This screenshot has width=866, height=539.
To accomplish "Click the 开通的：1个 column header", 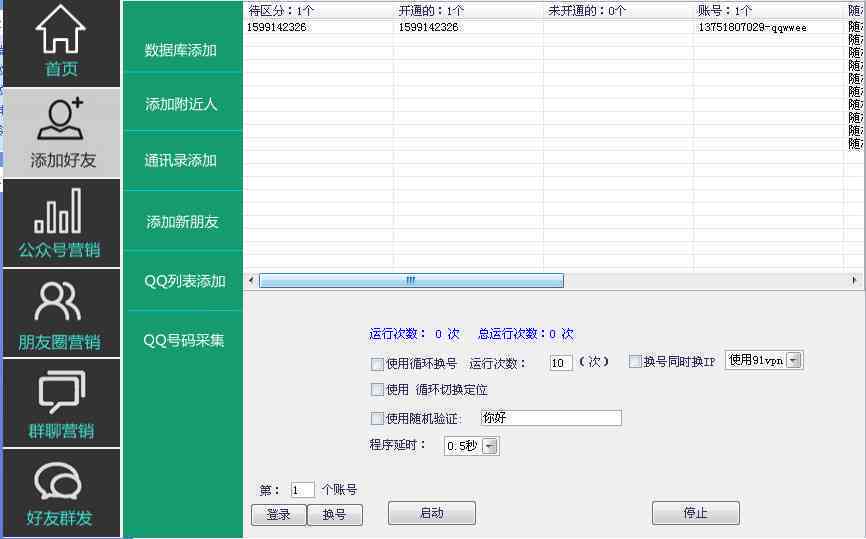I will (469, 10).
